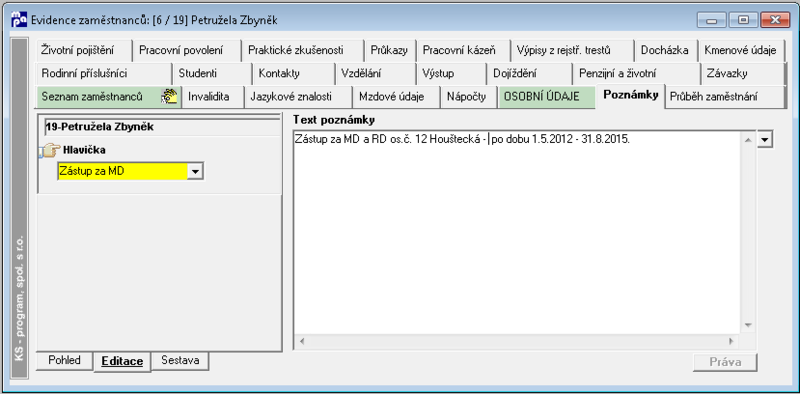Go to Výstup tab
Image resolution: width=800 pixels, height=394 pixels.
point(451,73)
